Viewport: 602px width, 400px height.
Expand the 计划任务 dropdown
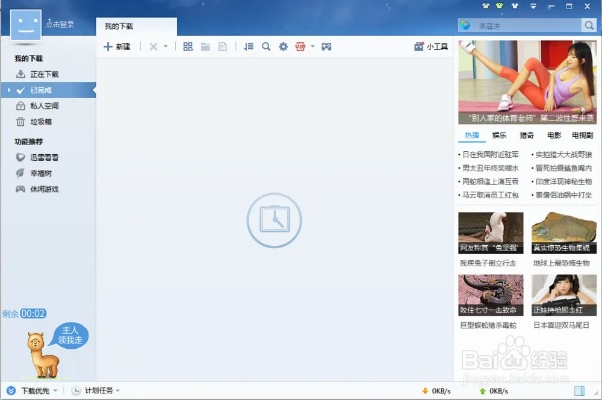[117, 390]
